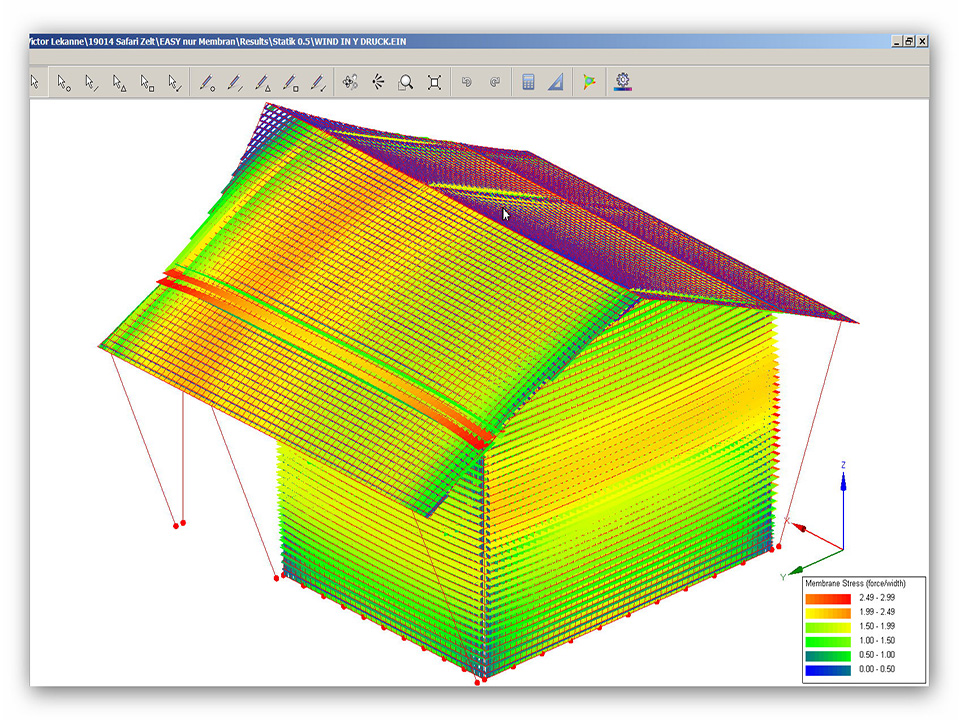The height and width of the screenshot is (720, 960).
Task: Click the blue triangle ruler icon
Action: pos(556,82)
